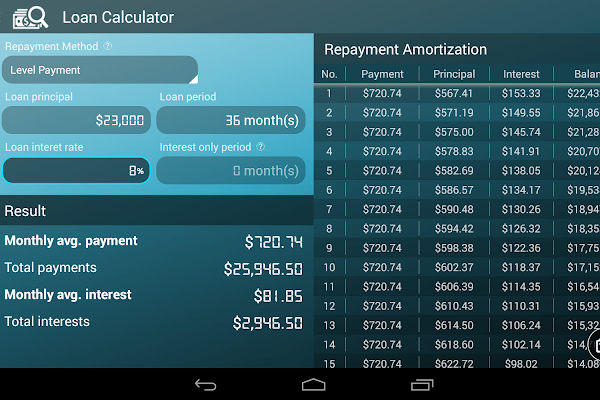Tap the Result section heading
Screen dimensions: 600x400
25,211
